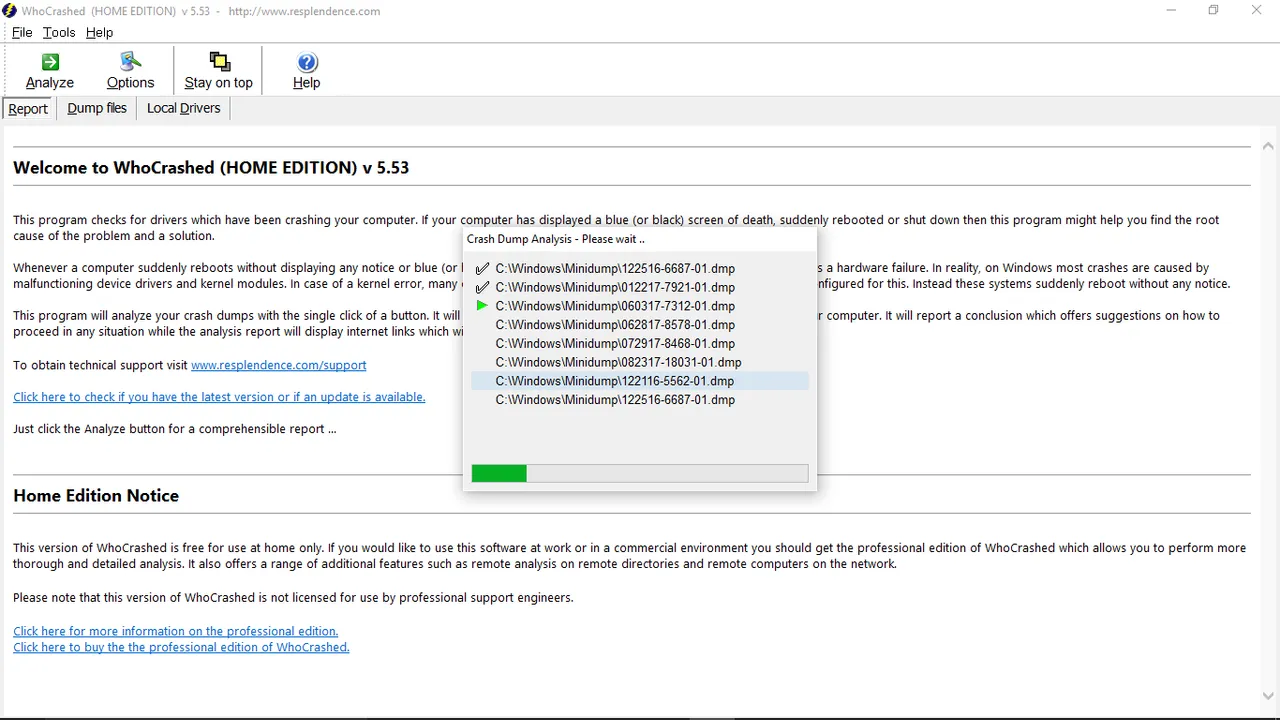This screenshot has width=1280, height=720.
Task: Restore down the WhoCrashed window
Action: click(x=1213, y=11)
